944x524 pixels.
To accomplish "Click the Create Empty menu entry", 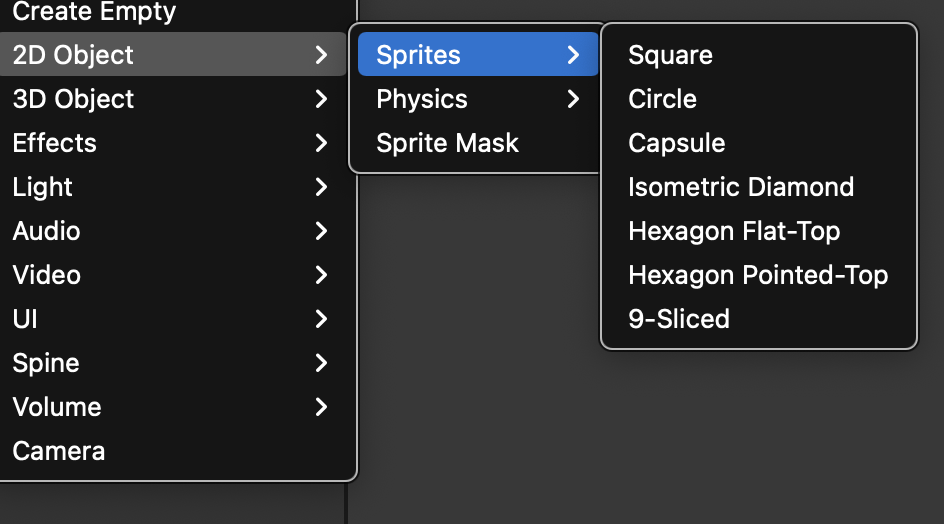I will tap(94, 12).
